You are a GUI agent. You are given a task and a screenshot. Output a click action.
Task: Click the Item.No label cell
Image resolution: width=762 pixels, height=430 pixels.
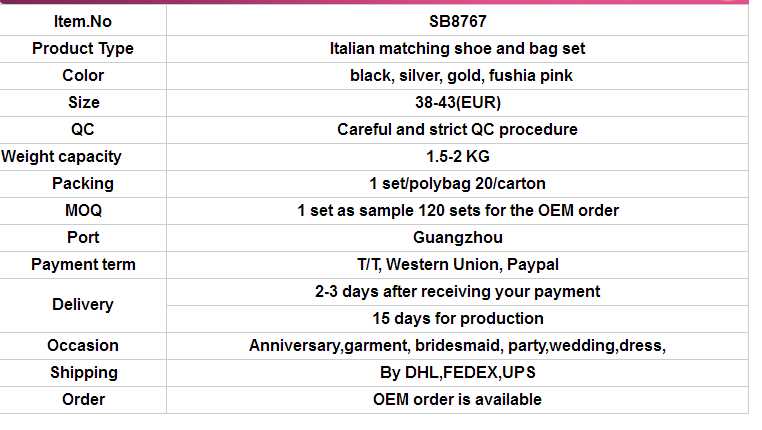coord(82,21)
